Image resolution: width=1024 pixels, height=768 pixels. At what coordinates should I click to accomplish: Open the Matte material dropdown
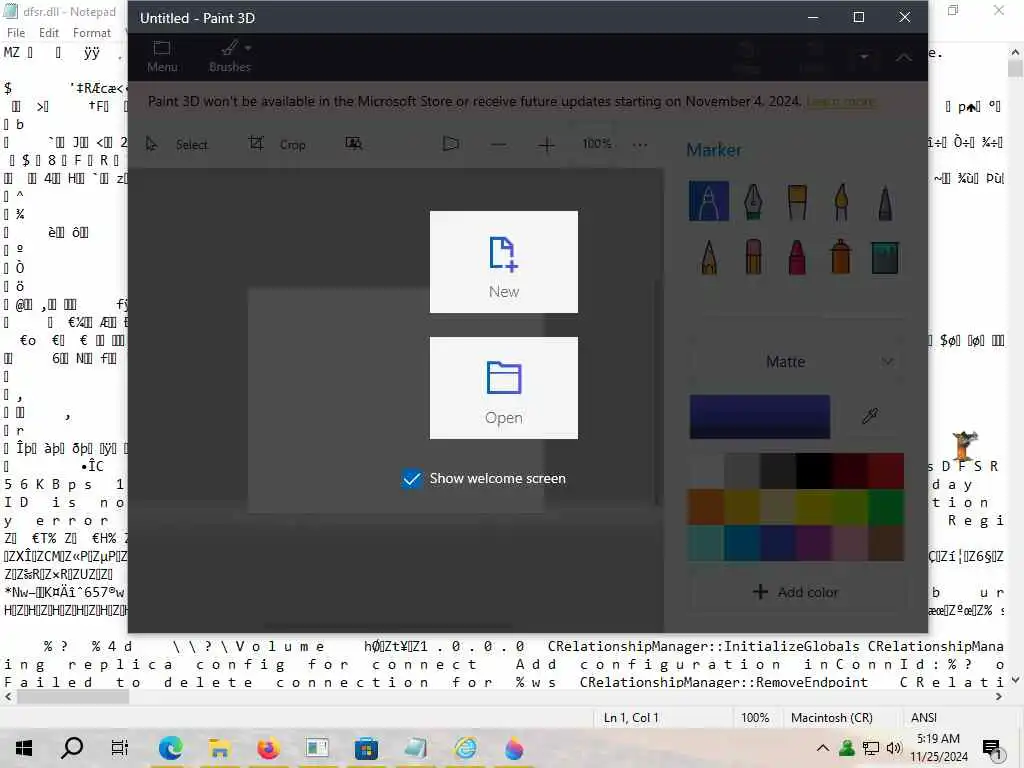click(x=797, y=361)
